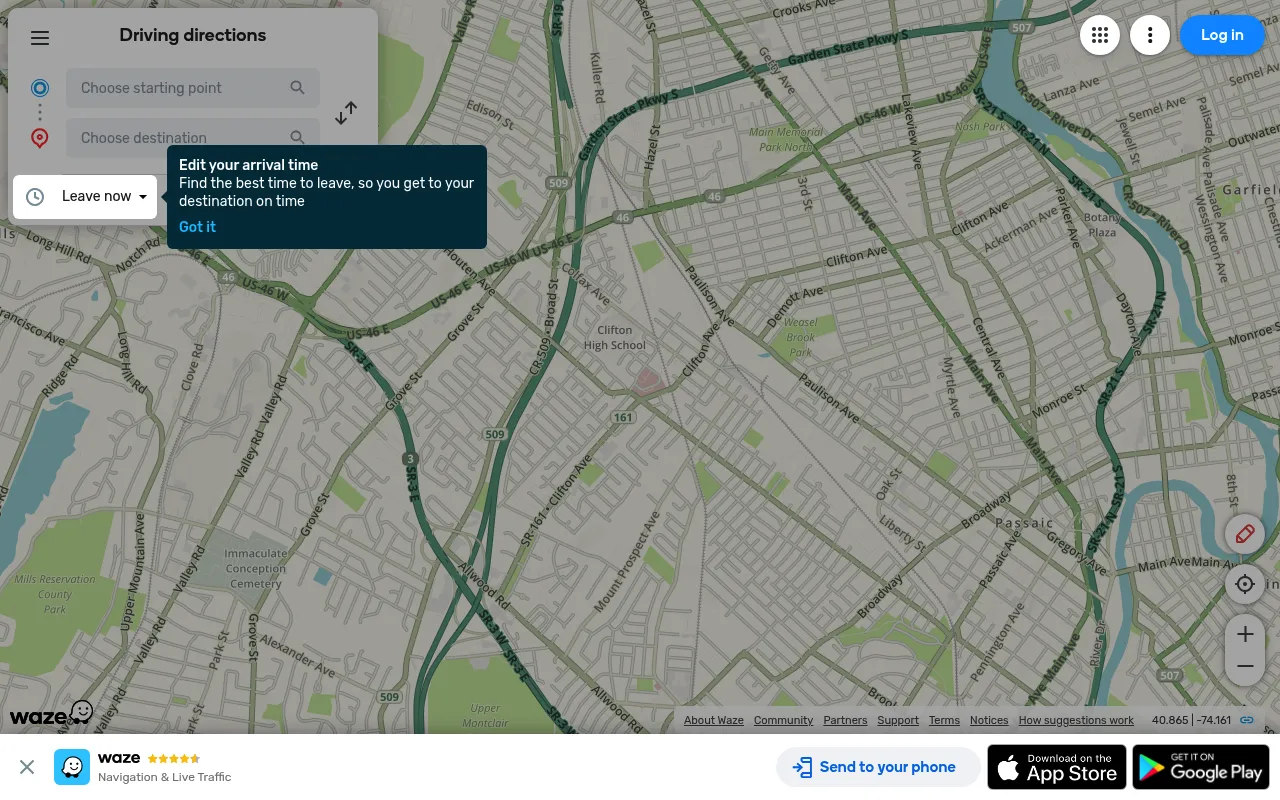
Task: Close the Waze app banner
Action: click(x=27, y=767)
